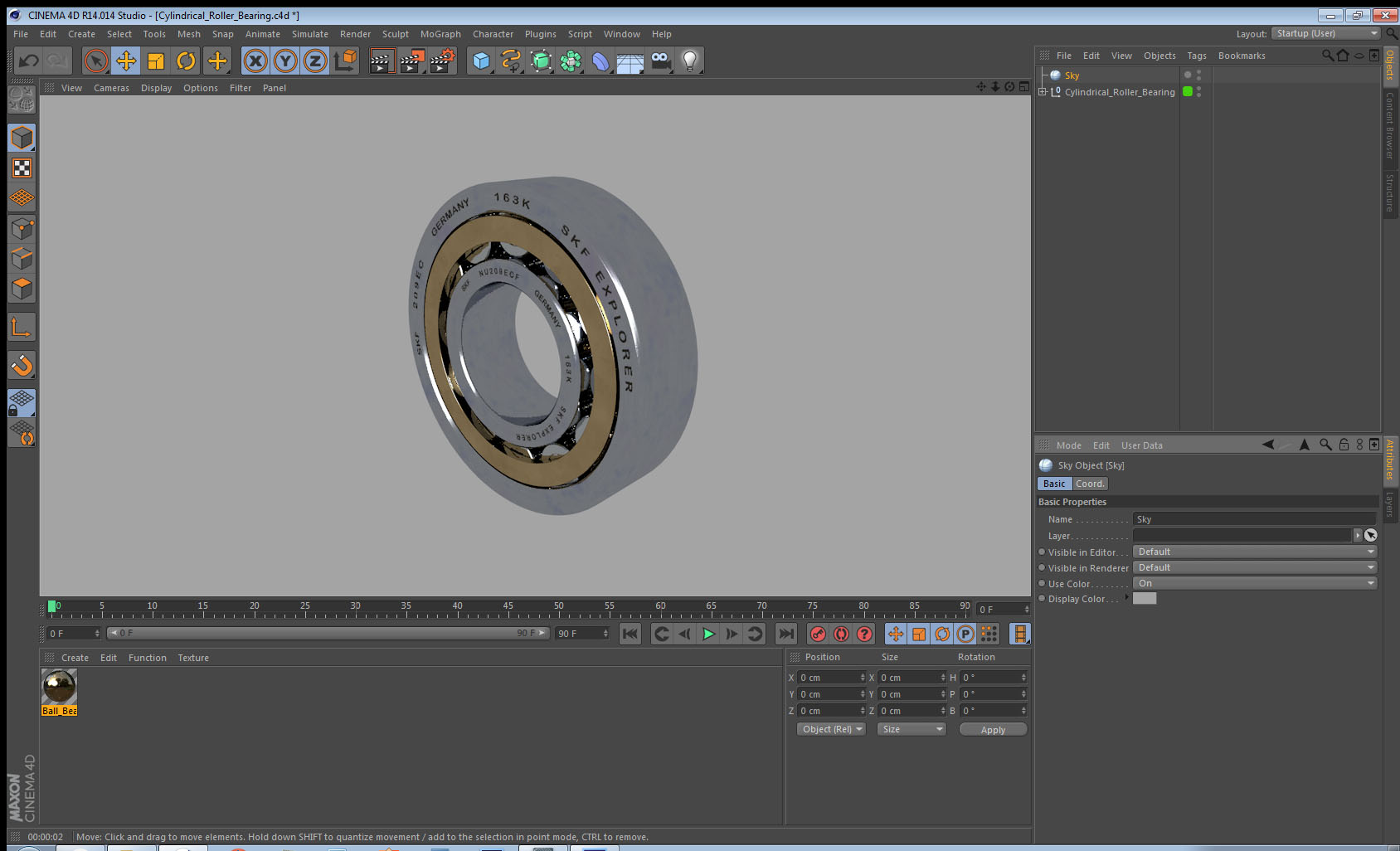Viewport: 1400px width, 851px height.
Task: Click the Display Color swatch
Action: coord(1145,598)
